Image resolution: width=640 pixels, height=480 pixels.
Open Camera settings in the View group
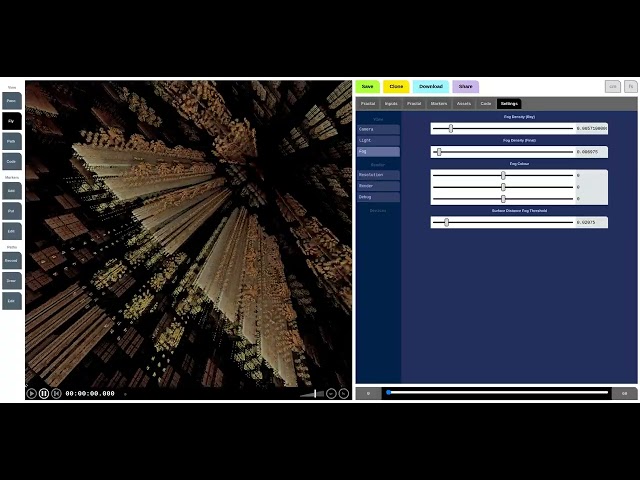pyautogui.click(x=378, y=129)
